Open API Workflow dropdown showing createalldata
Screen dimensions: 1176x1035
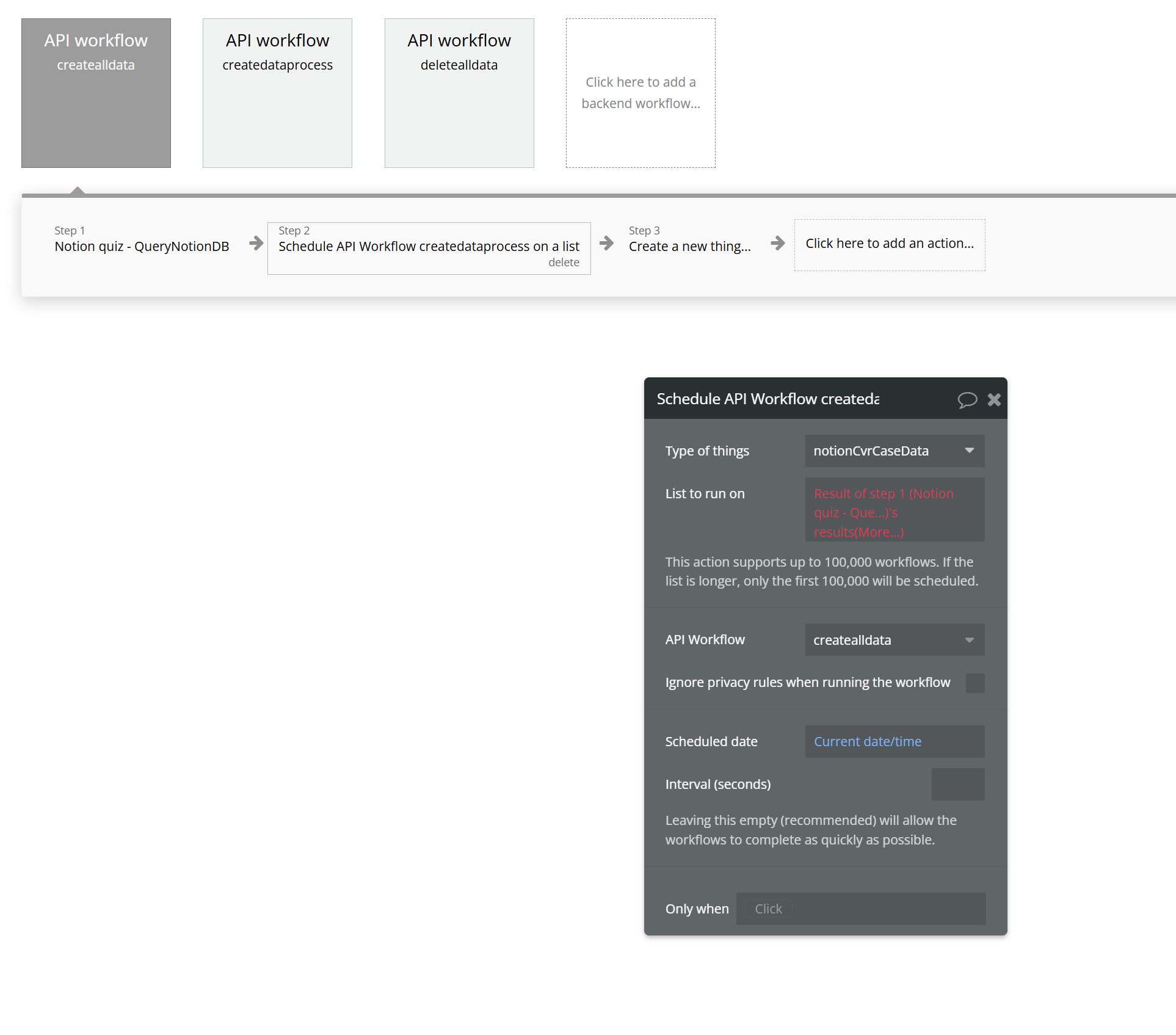tap(895, 640)
